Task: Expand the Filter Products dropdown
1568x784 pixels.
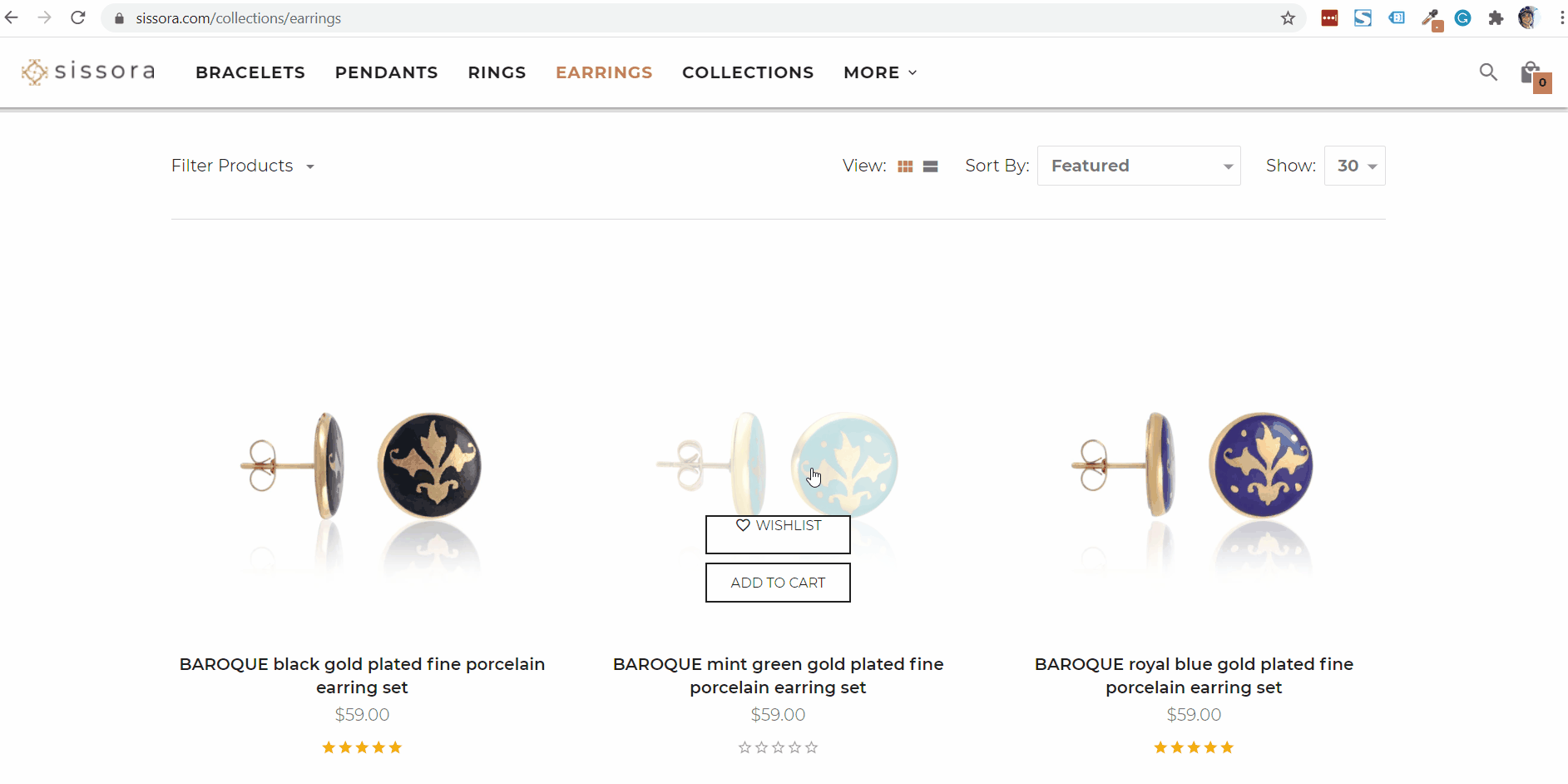Action: tap(243, 166)
